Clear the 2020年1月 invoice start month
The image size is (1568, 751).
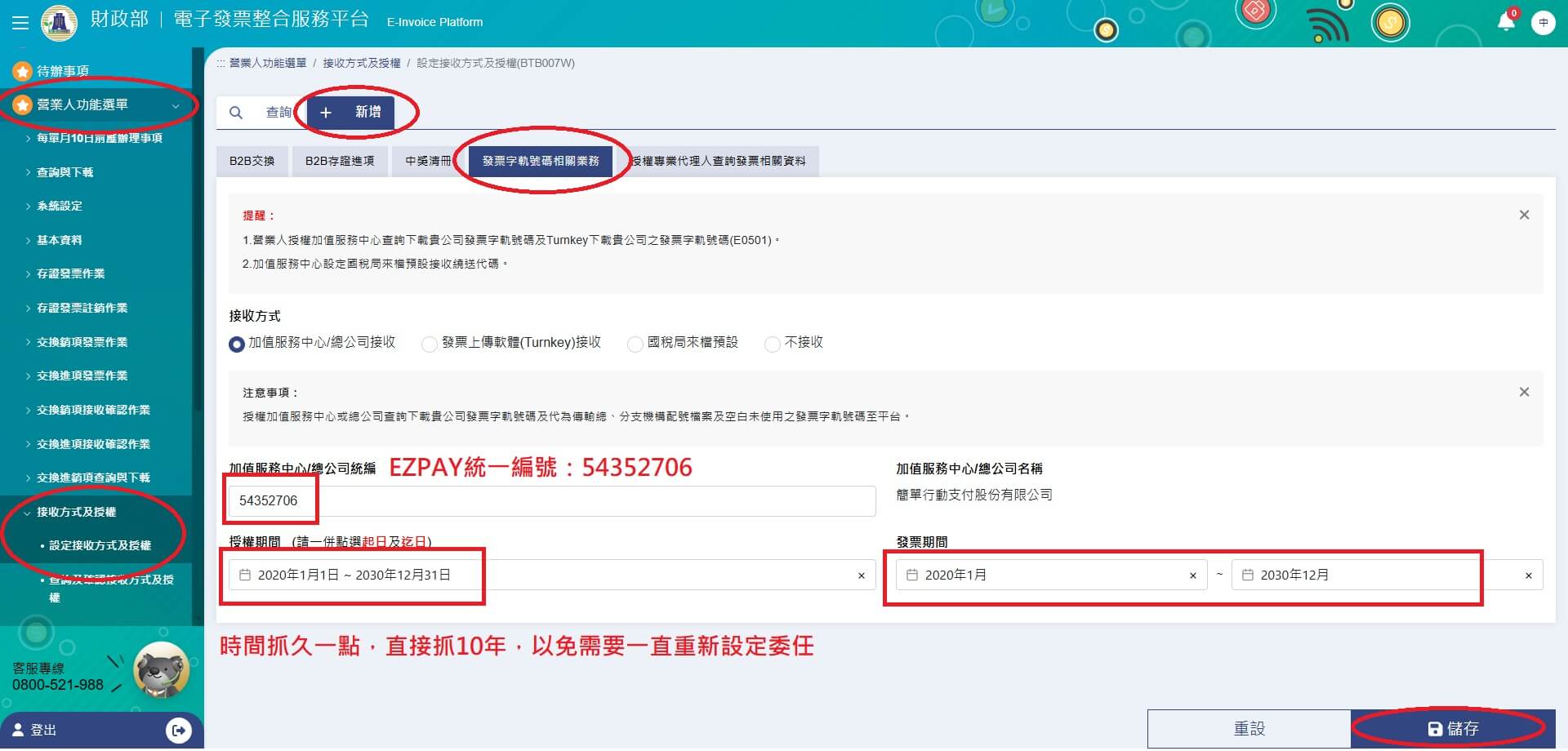[x=1192, y=575]
